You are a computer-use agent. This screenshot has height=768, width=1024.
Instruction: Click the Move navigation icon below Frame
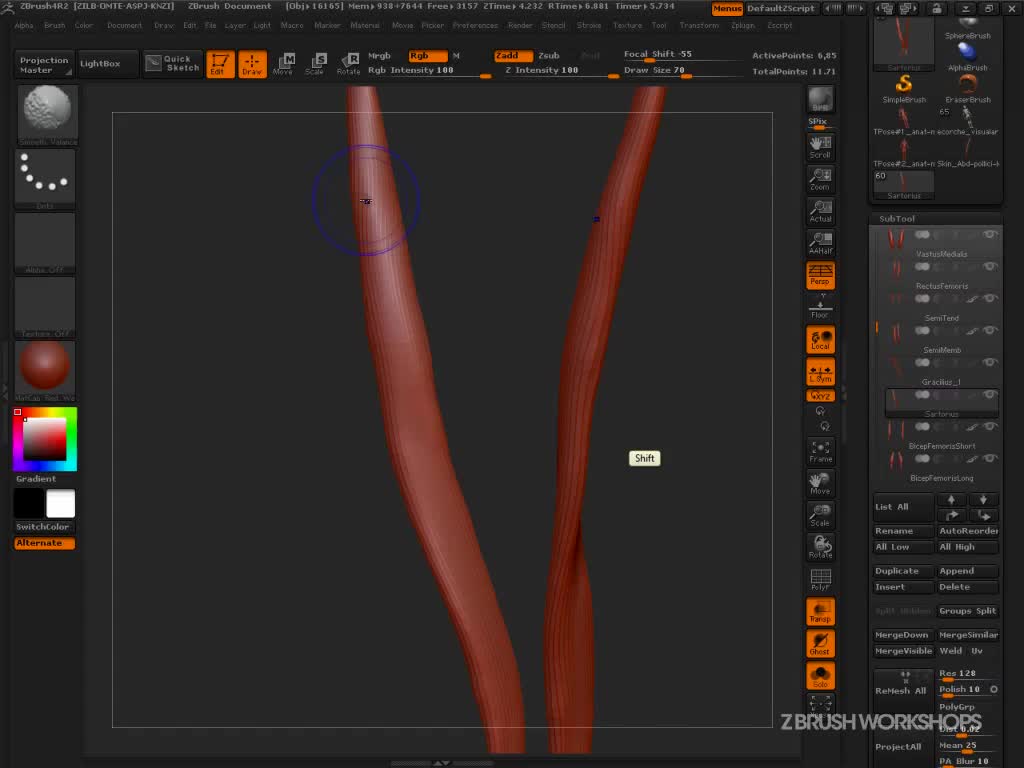[820, 483]
